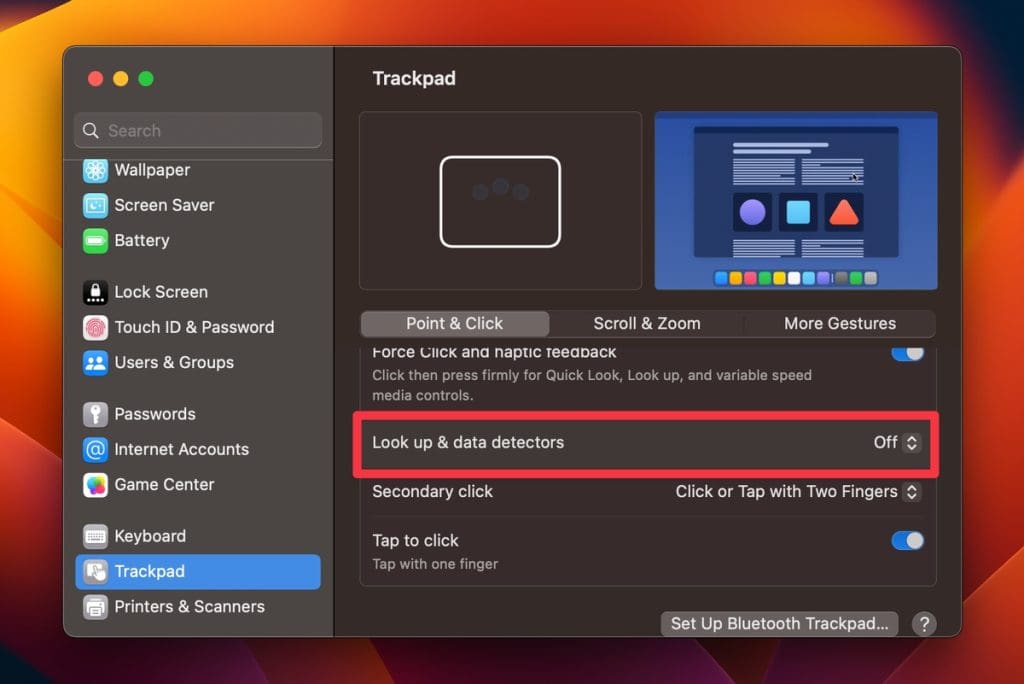The height and width of the screenshot is (684, 1024).
Task: Go to Battery settings
Action: click(x=142, y=240)
